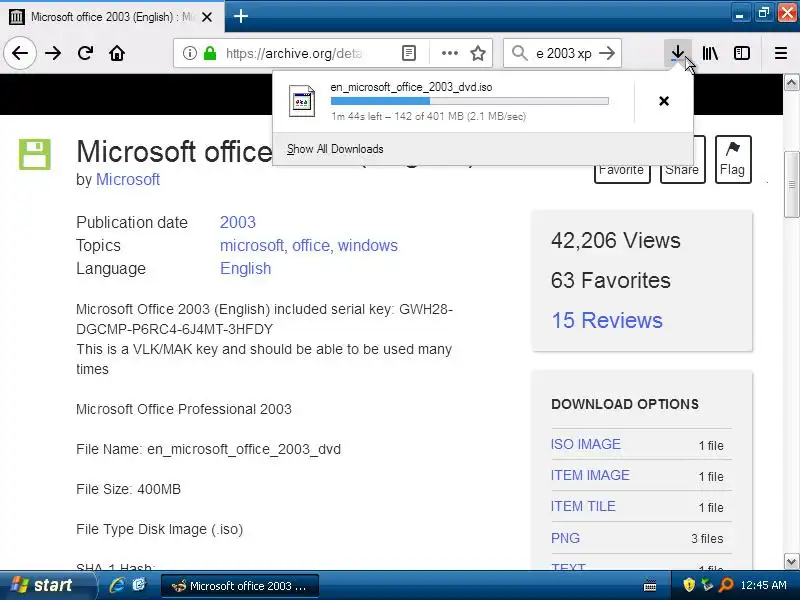Open the Microsoft author link

(x=128, y=179)
